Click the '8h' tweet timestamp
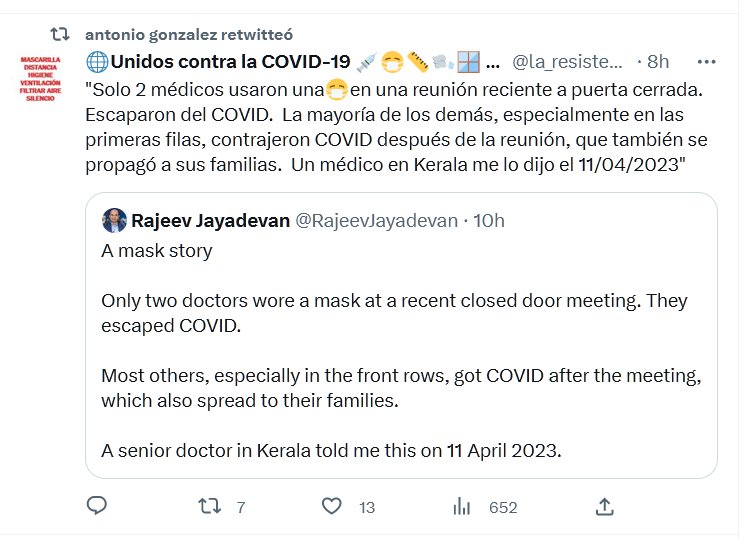This screenshot has height=538, width=744. [x=658, y=62]
